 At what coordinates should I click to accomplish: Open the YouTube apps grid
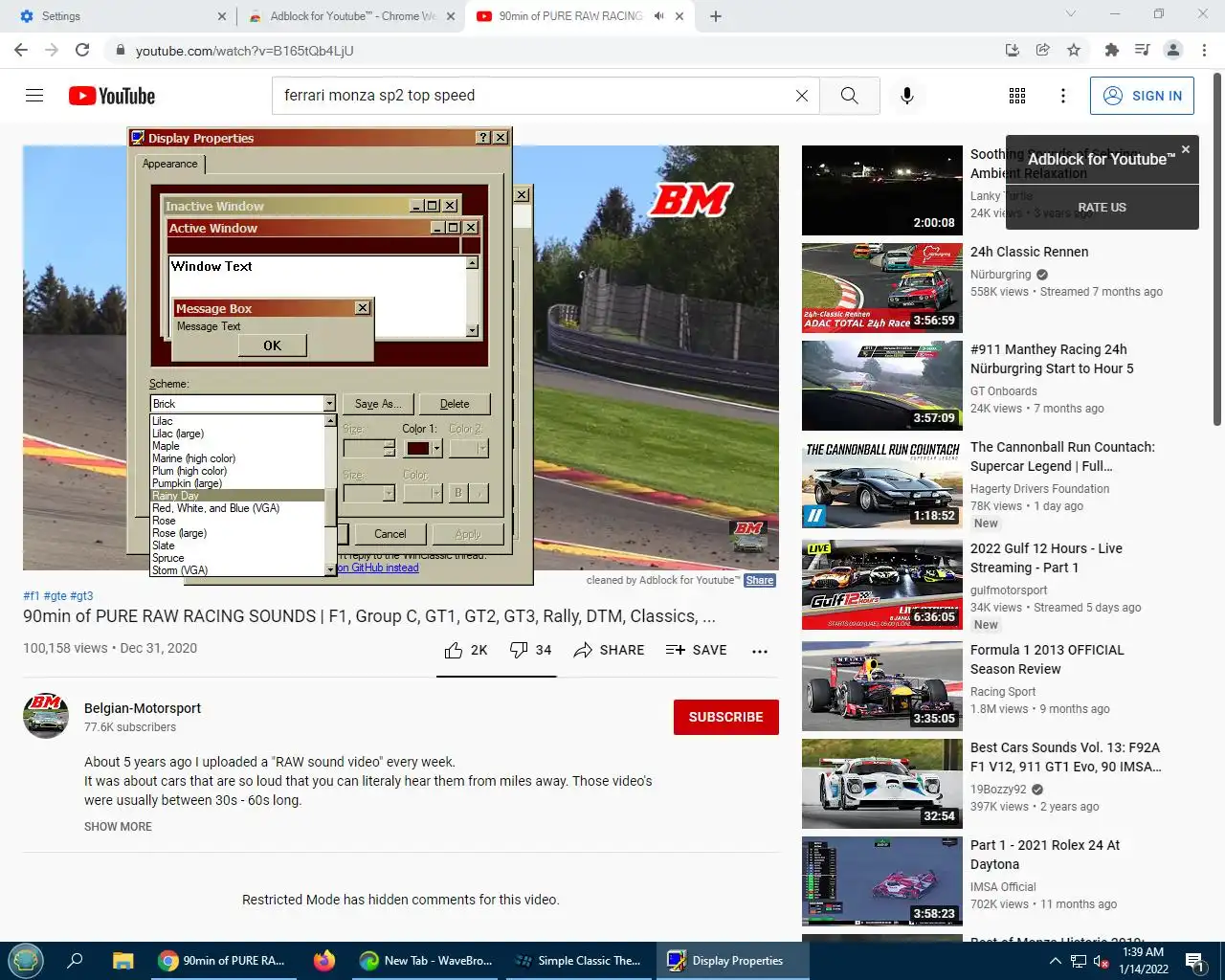(x=1017, y=96)
